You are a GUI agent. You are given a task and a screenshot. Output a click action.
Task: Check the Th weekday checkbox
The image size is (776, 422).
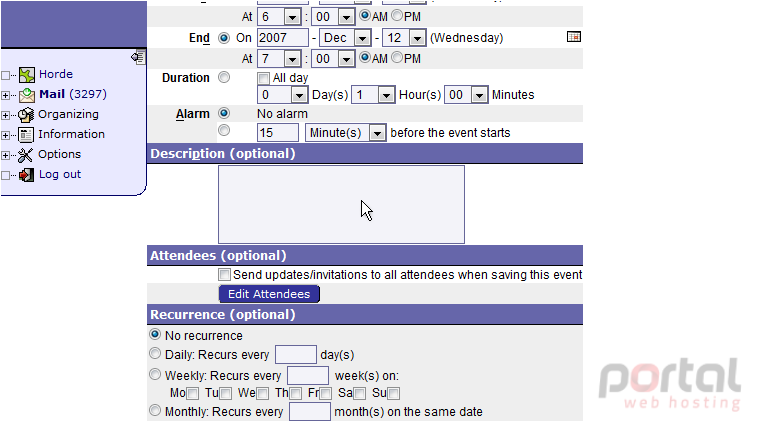click(295, 393)
